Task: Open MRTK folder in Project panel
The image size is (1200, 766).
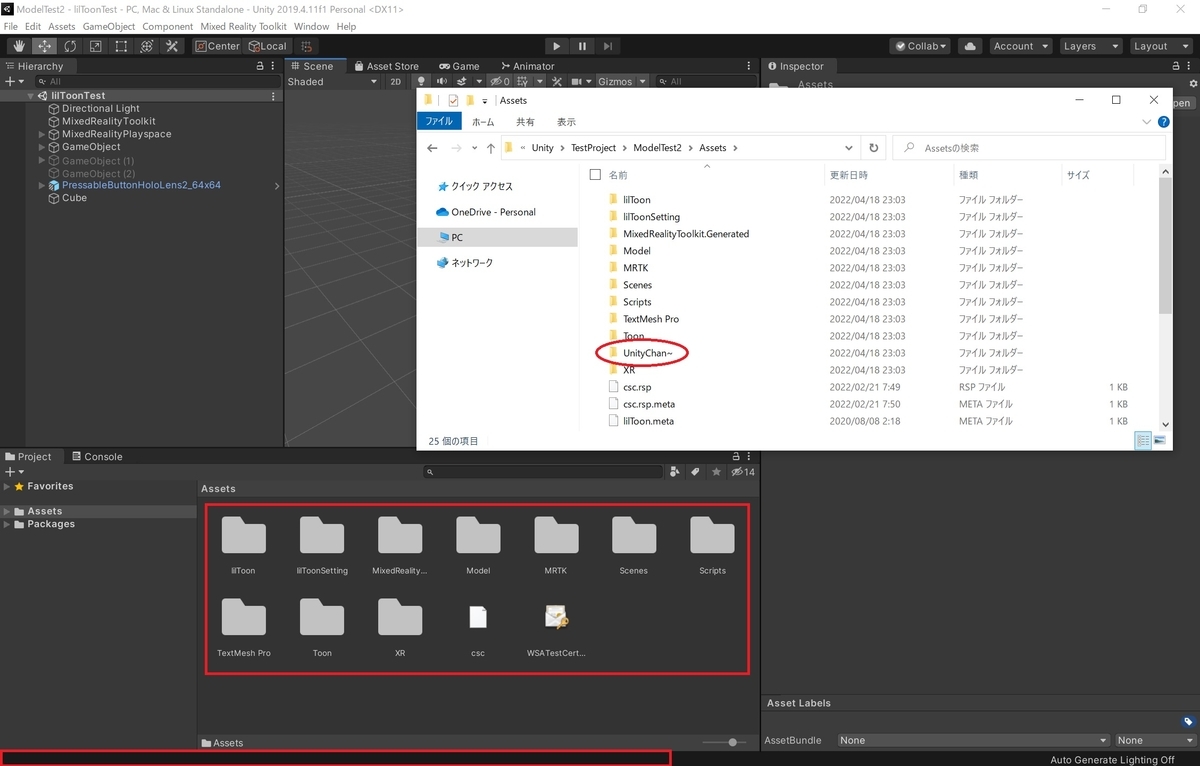Action: tap(556, 545)
